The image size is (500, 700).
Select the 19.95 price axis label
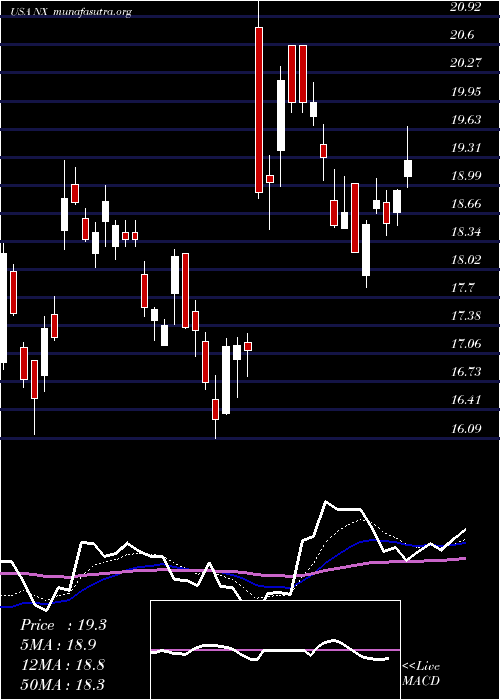click(x=466, y=92)
